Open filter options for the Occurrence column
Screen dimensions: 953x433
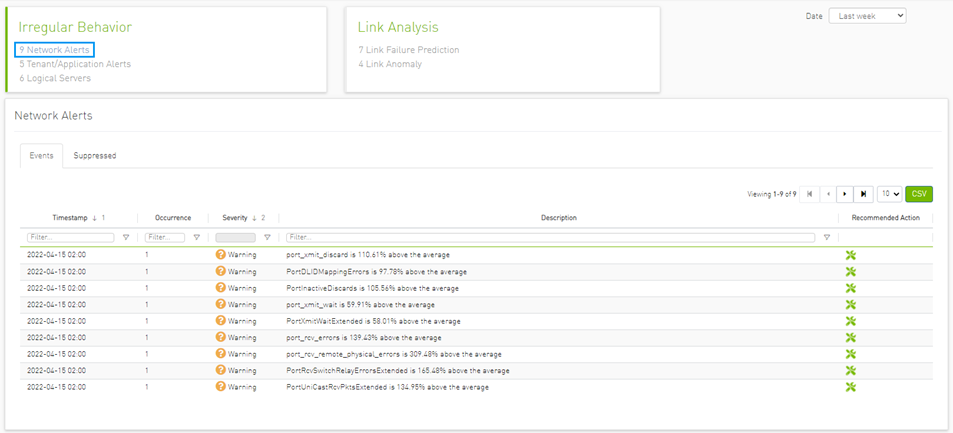196,237
